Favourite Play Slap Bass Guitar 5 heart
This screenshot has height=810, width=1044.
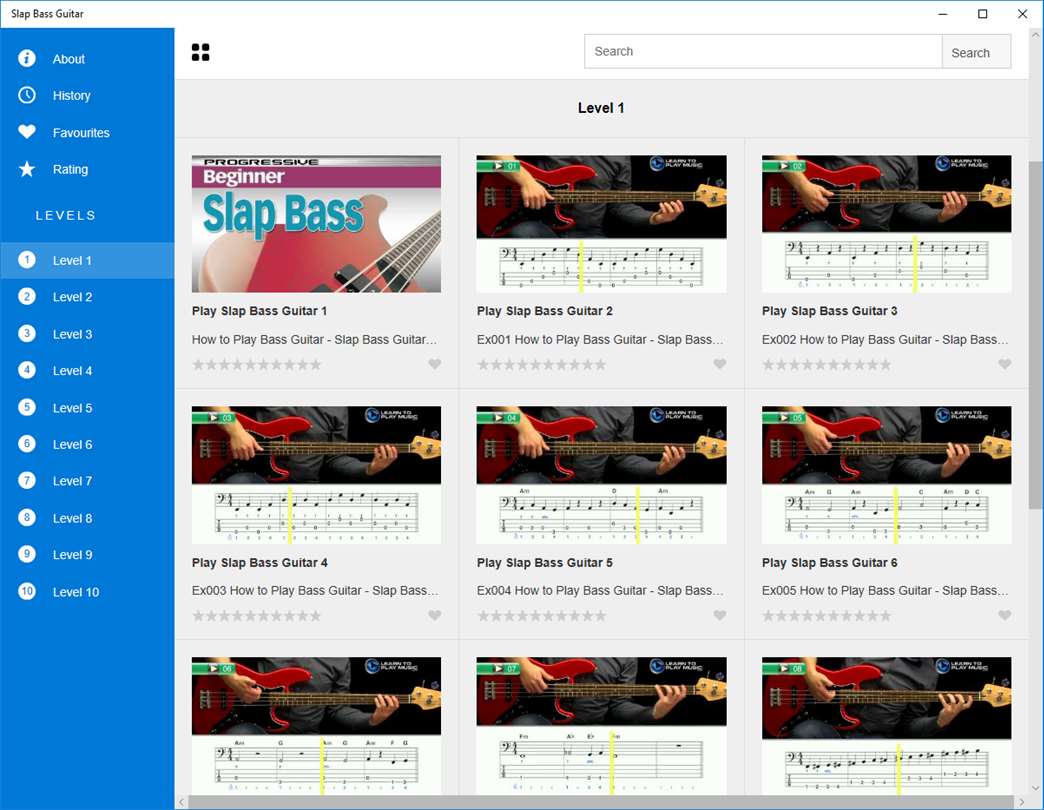coord(720,615)
